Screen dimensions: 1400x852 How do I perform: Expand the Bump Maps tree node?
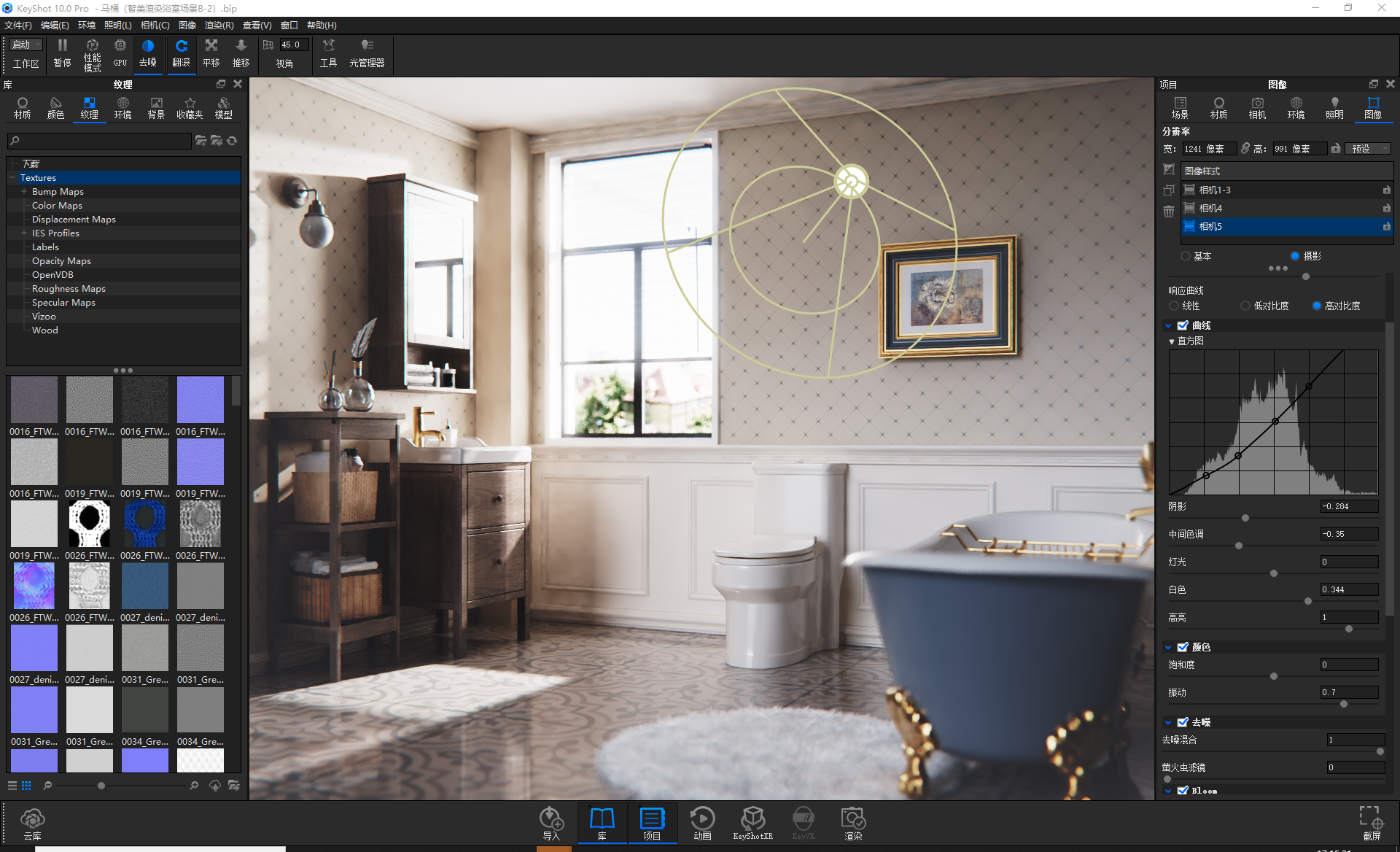tap(24, 192)
